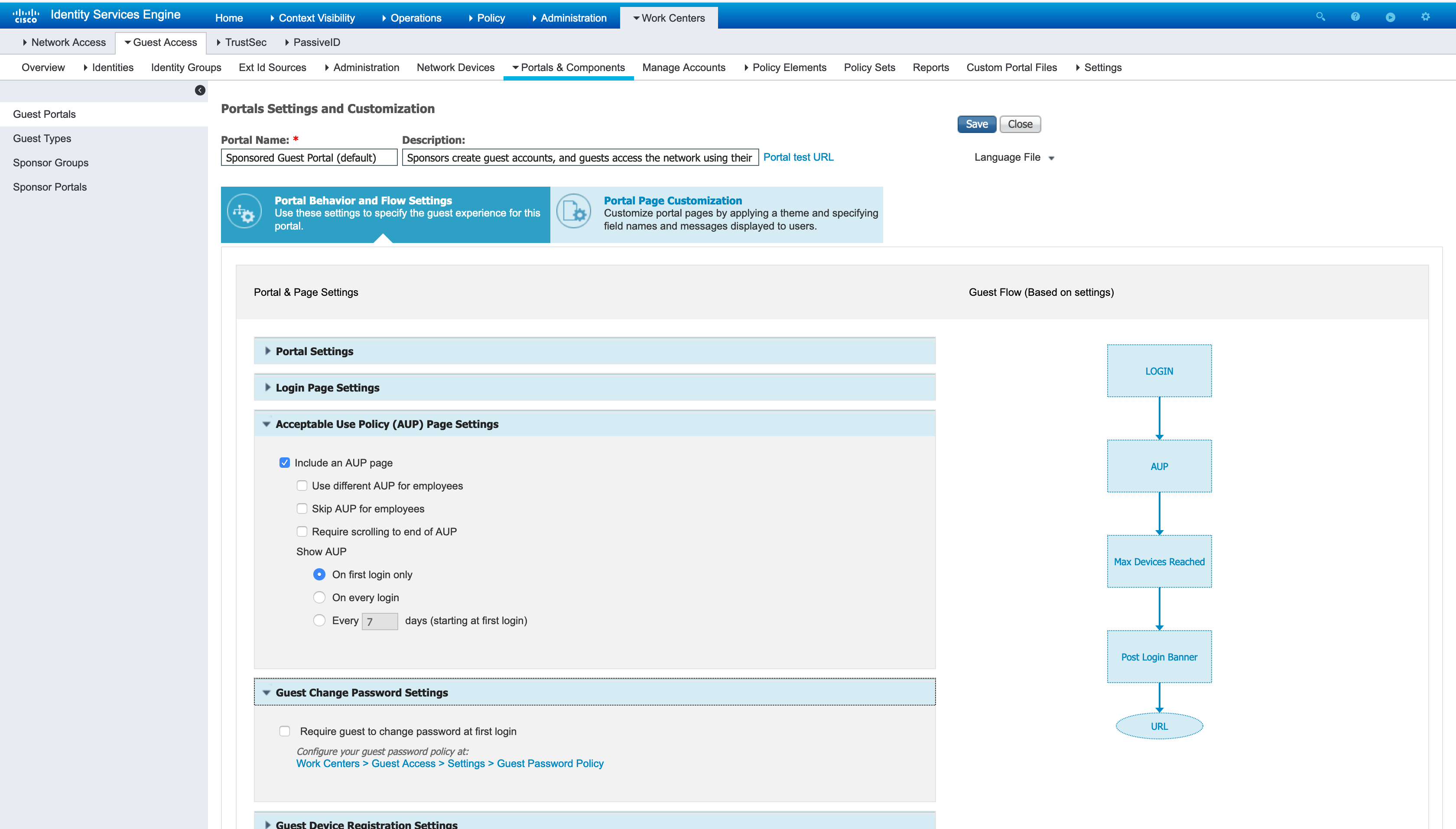The height and width of the screenshot is (829, 1456).
Task: Select the Every N days radio button
Action: pos(319,620)
